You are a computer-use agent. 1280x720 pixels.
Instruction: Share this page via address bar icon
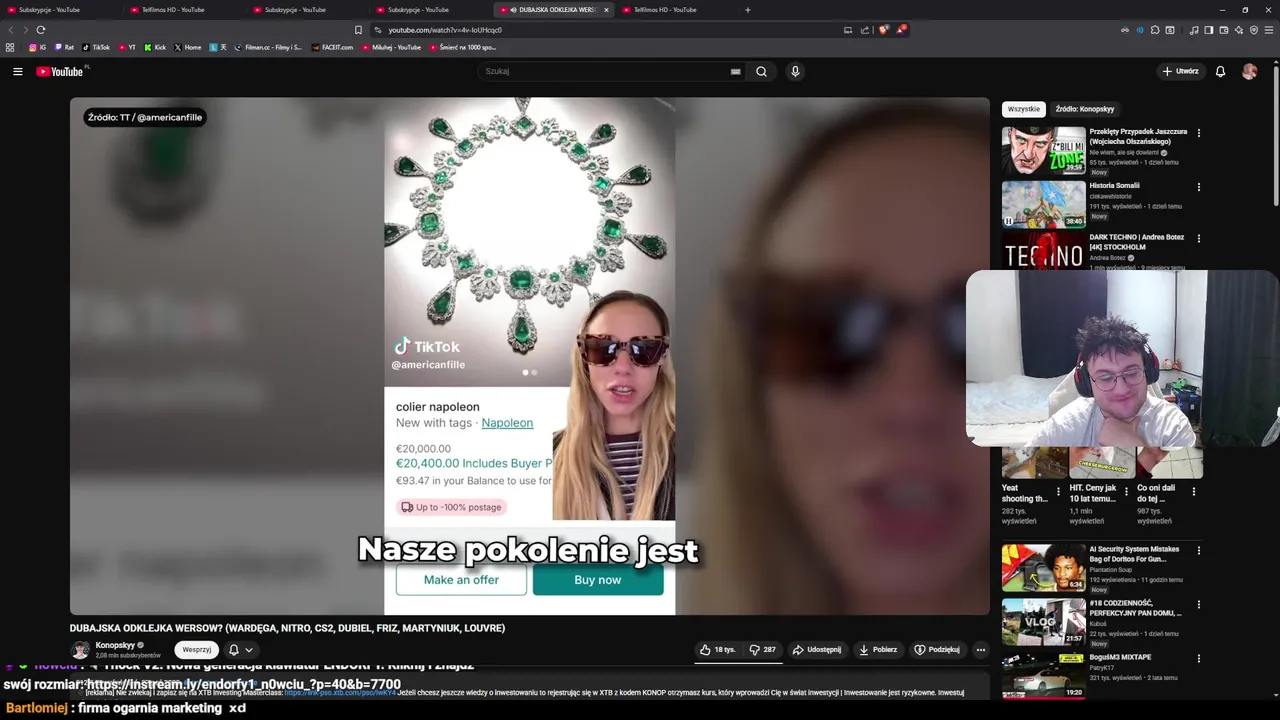(865, 30)
